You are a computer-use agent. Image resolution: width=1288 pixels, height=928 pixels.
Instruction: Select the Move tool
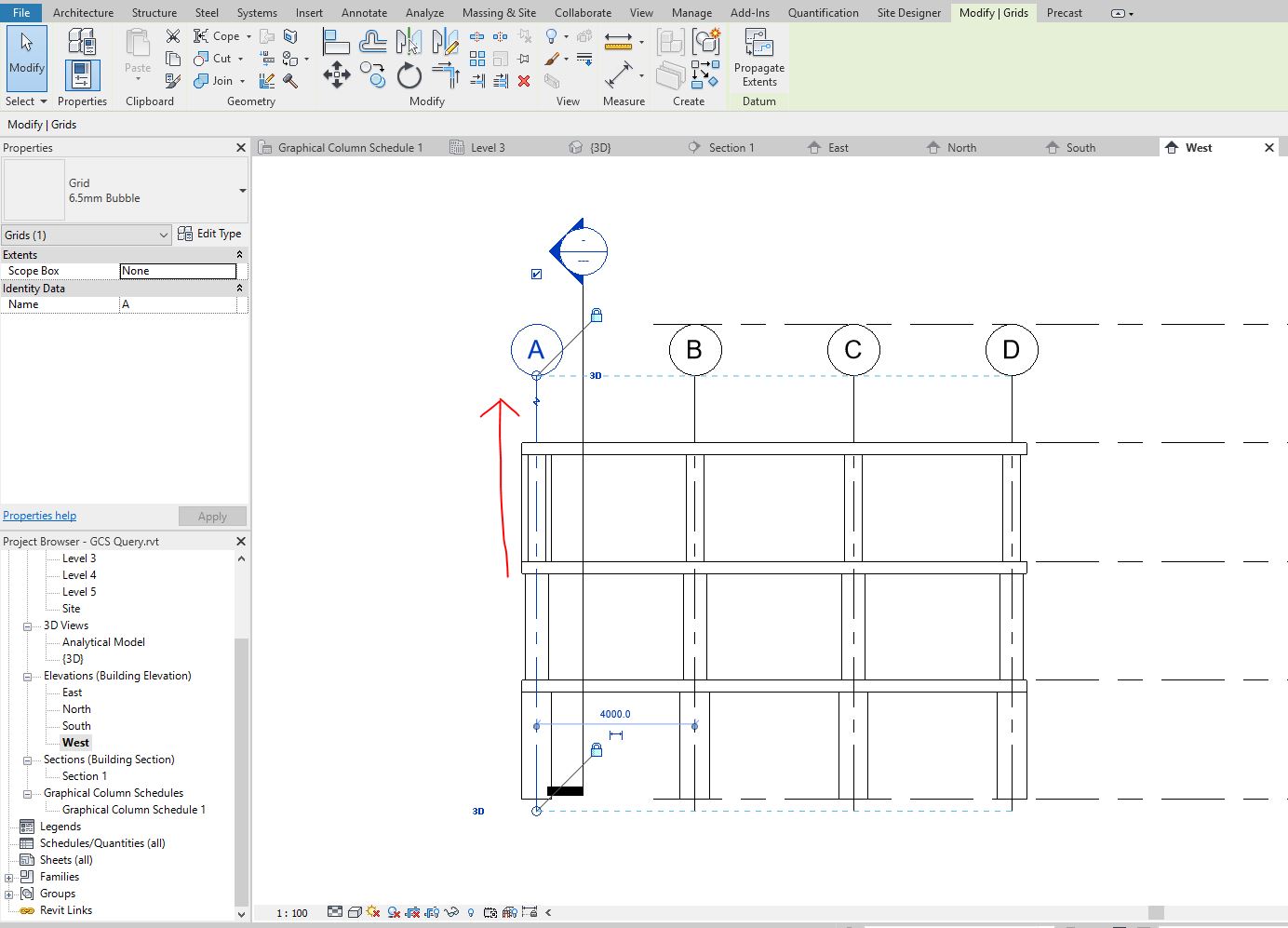pos(337,74)
